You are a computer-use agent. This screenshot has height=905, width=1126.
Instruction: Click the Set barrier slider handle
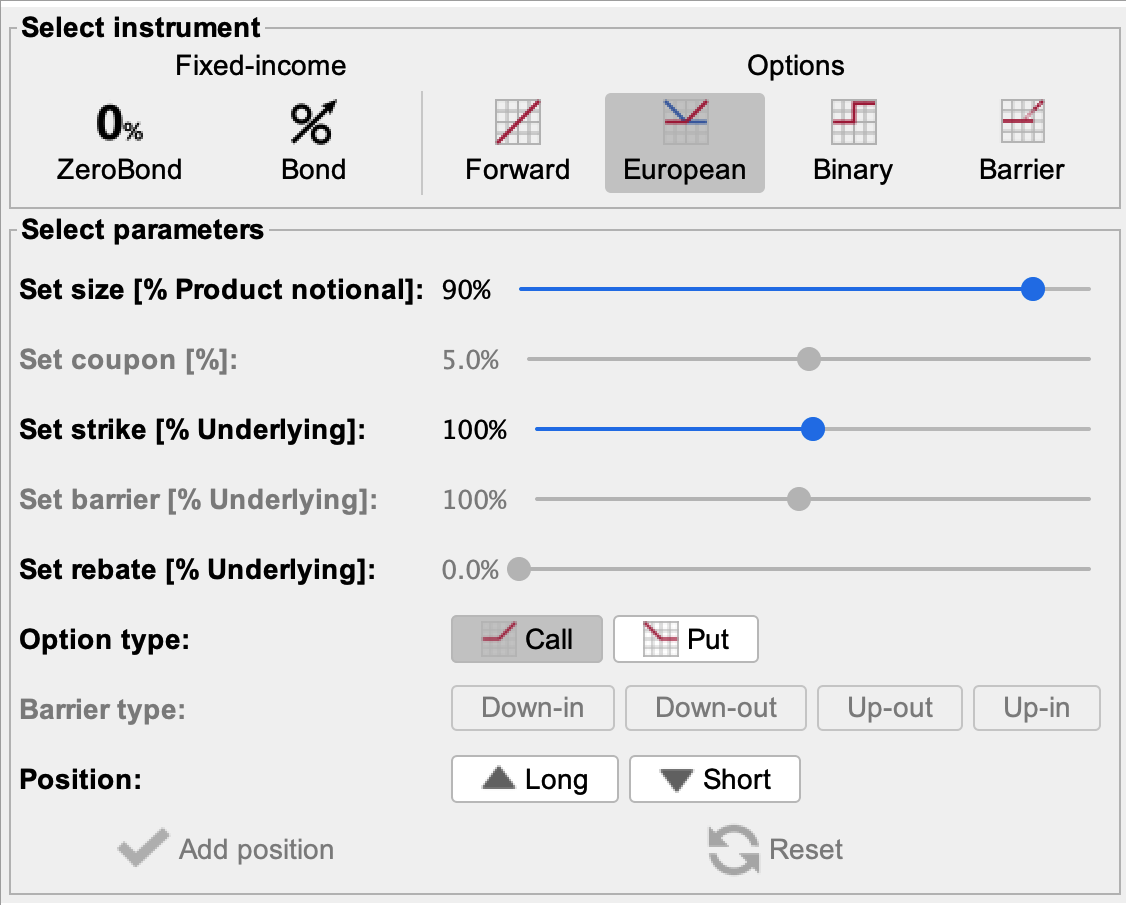click(x=799, y=499)
